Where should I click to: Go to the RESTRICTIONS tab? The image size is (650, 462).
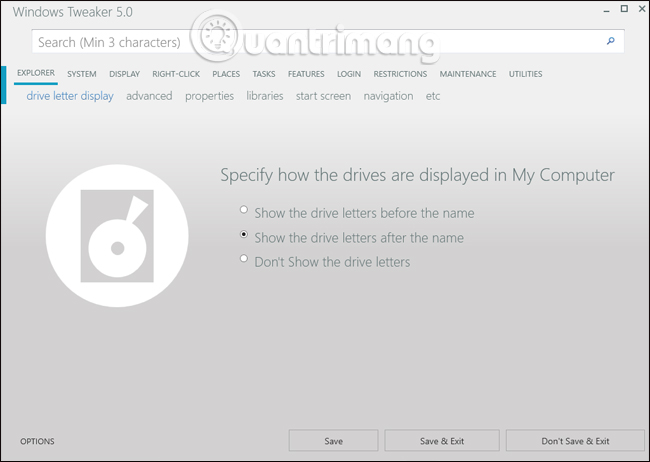[x=400, y=74]
